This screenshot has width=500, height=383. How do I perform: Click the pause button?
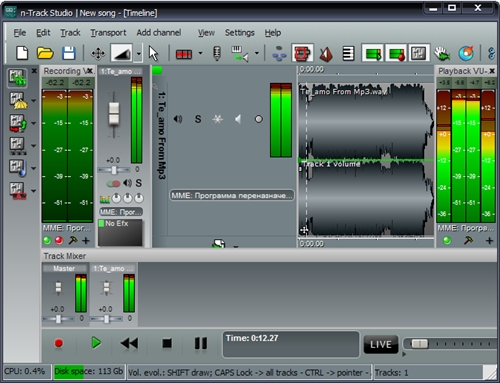(201, 343)
